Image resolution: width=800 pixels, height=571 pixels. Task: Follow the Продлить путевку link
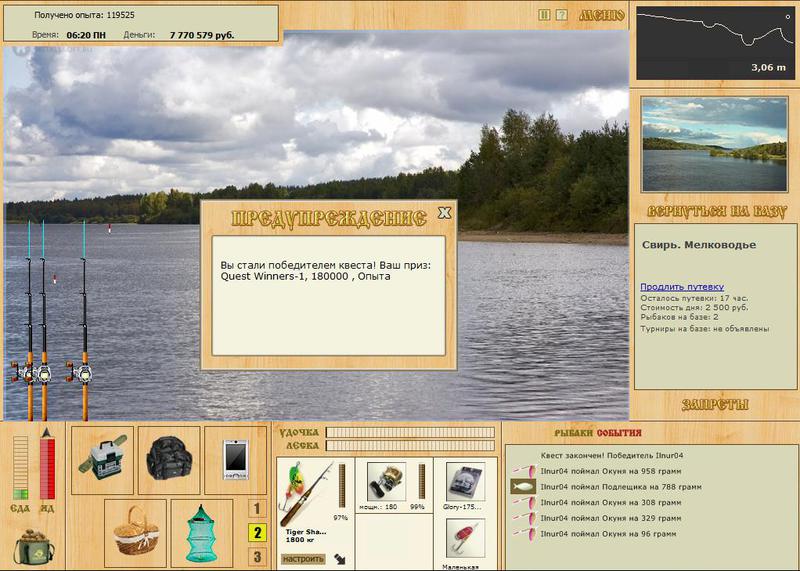682,287
